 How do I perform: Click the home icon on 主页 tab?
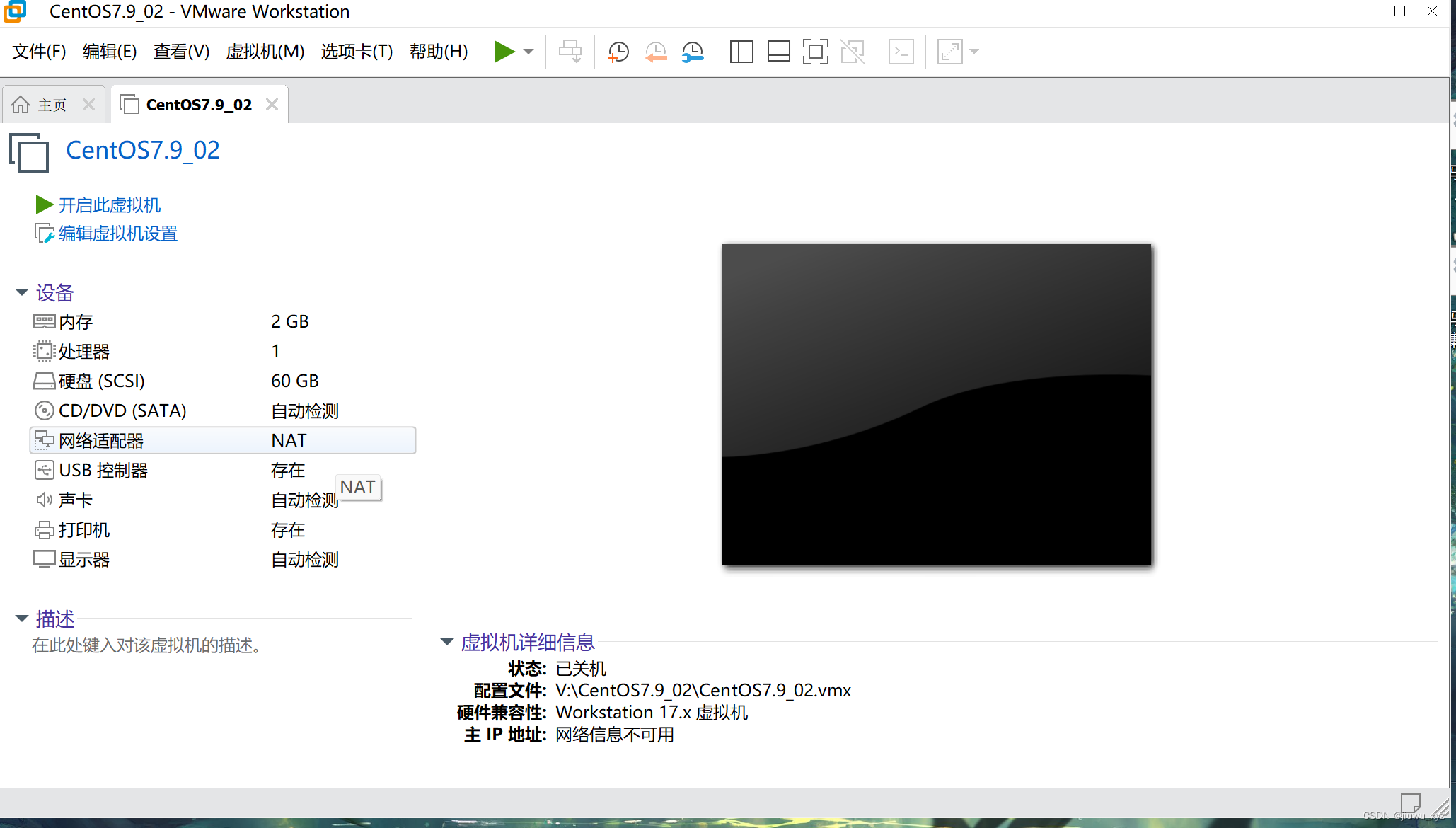coord(21,105)
